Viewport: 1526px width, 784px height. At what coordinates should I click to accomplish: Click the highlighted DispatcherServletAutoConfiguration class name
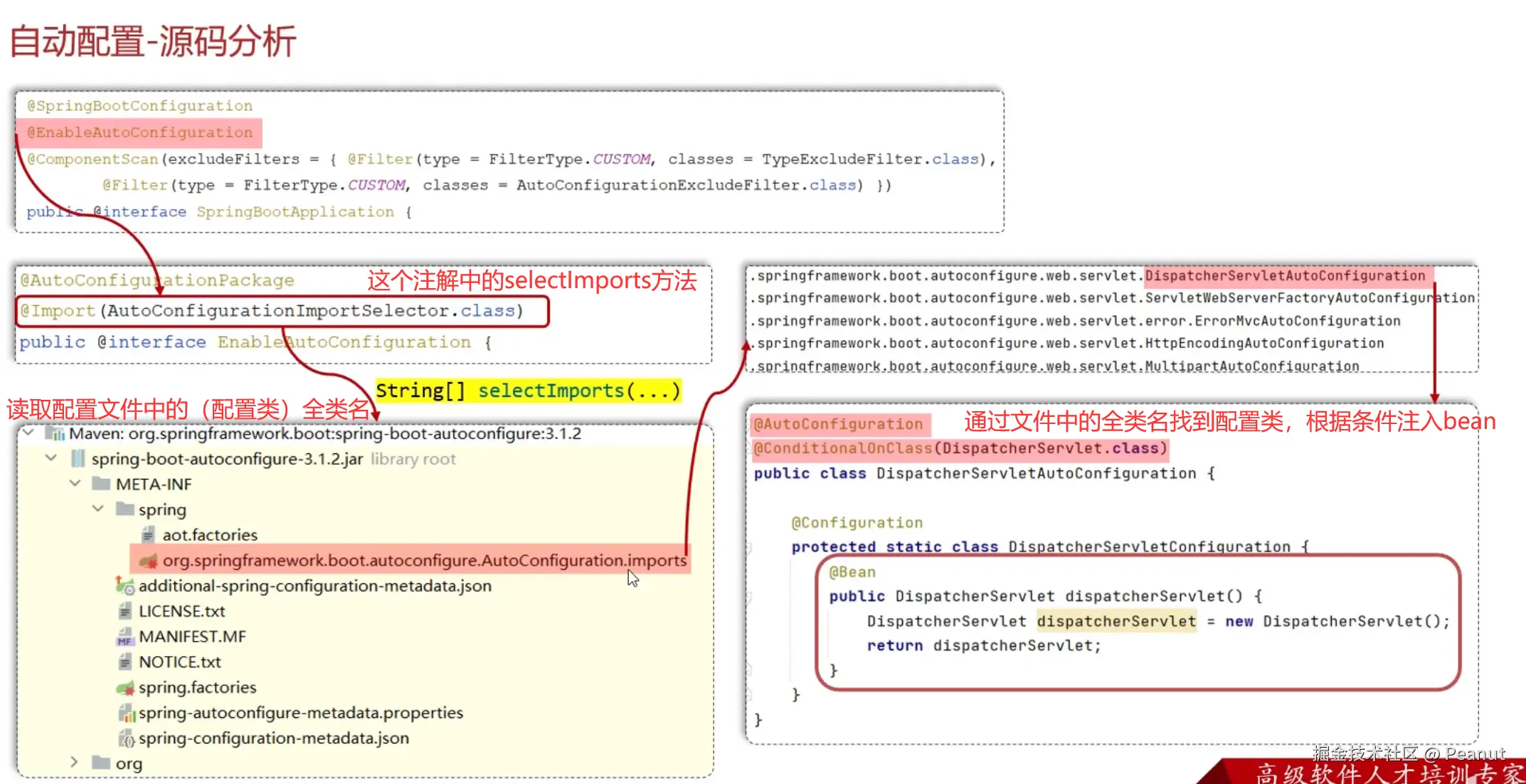click(x=1285, y=276)
